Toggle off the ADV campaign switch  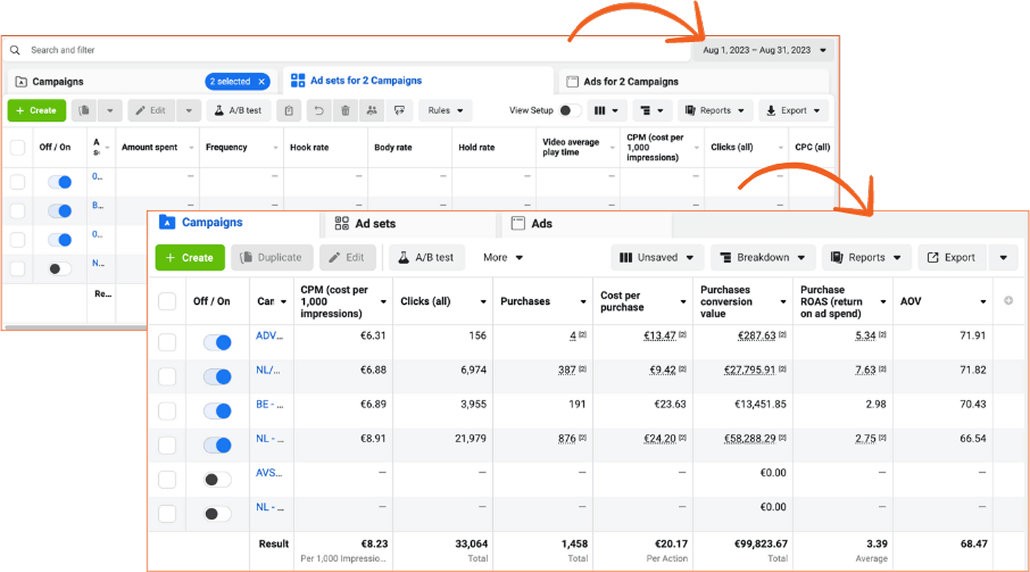[217, 342]
